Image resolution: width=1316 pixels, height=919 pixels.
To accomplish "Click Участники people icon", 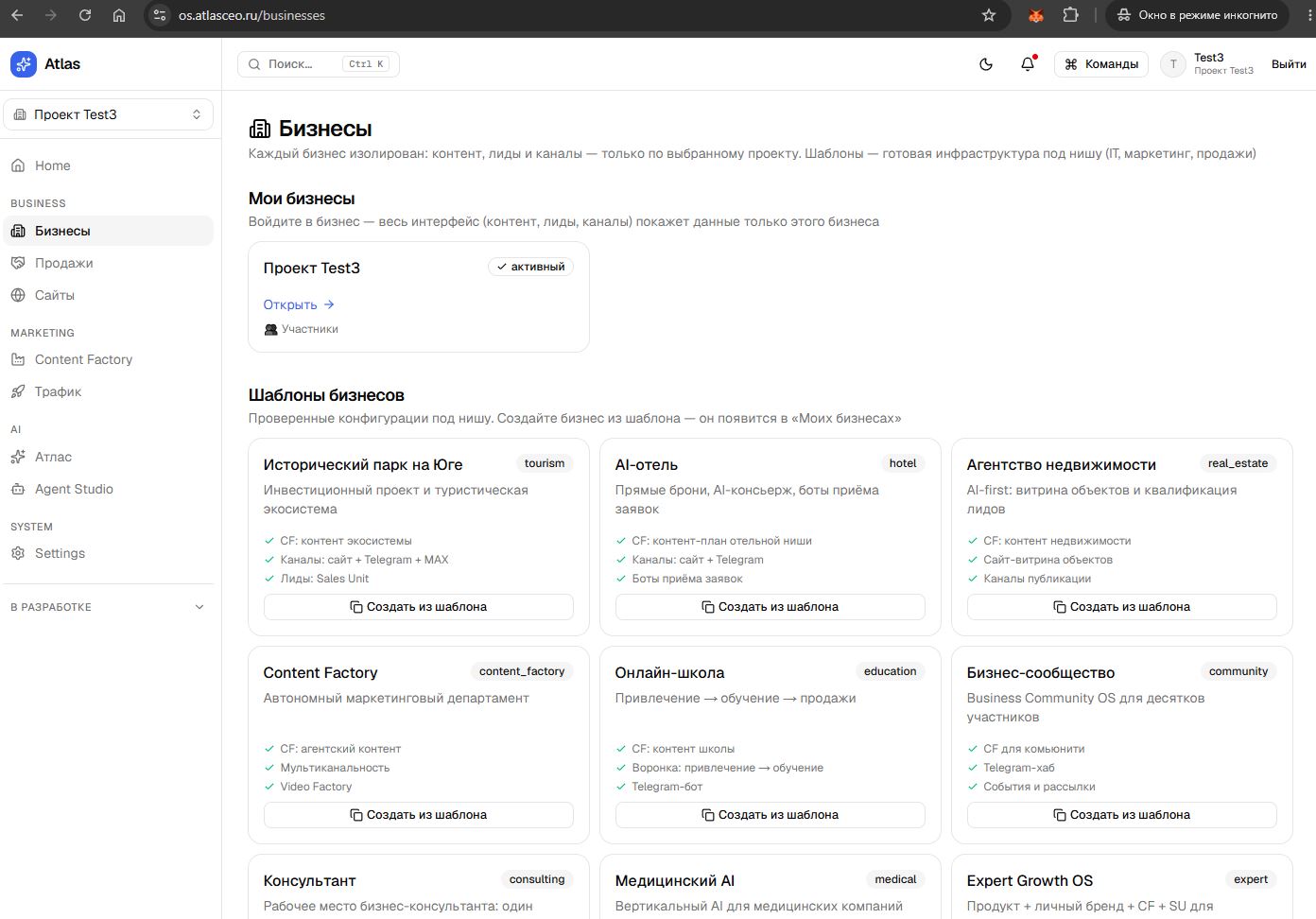I will [271, 329].
